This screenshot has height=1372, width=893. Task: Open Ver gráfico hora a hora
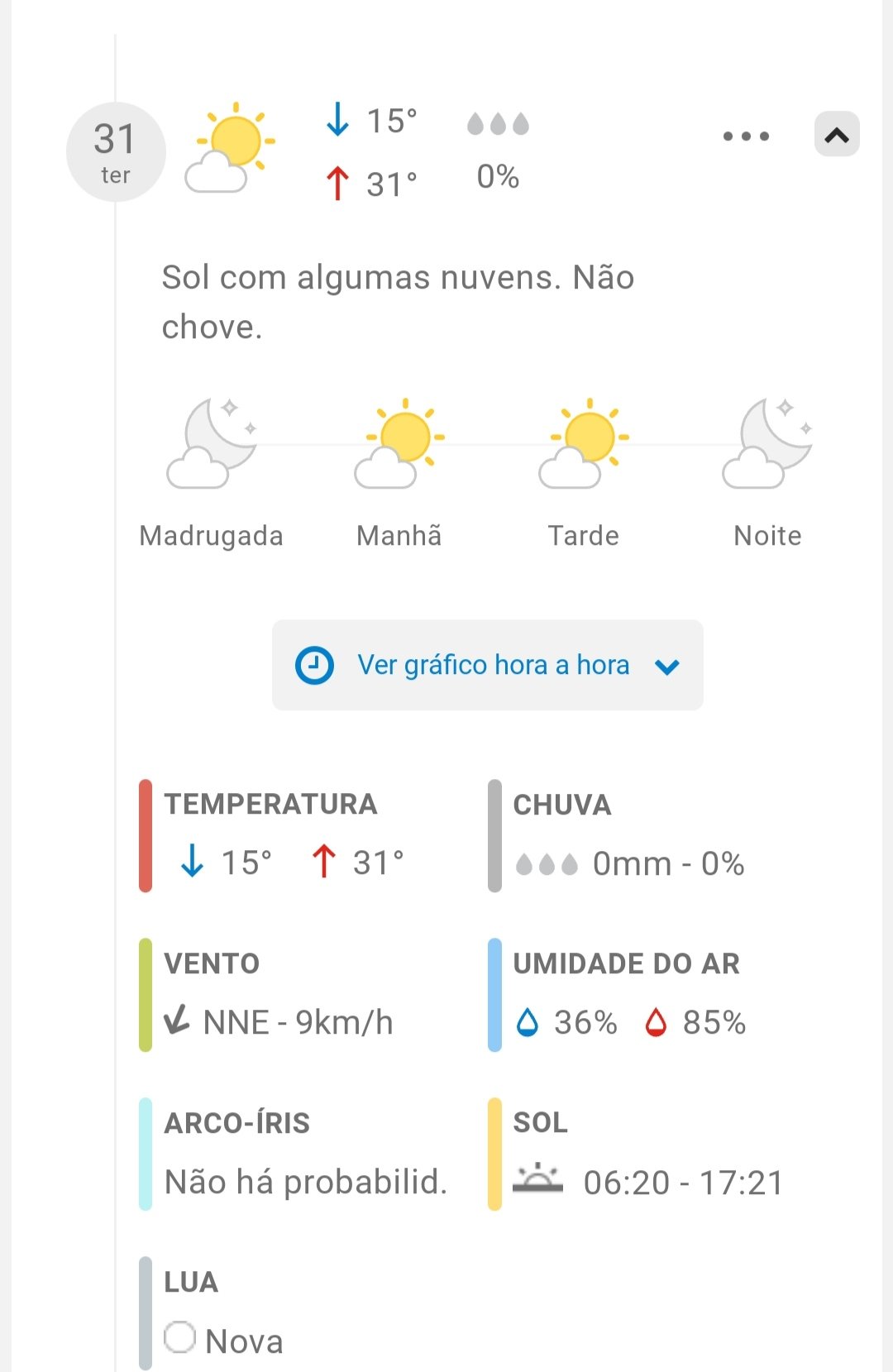coord(493,665)
